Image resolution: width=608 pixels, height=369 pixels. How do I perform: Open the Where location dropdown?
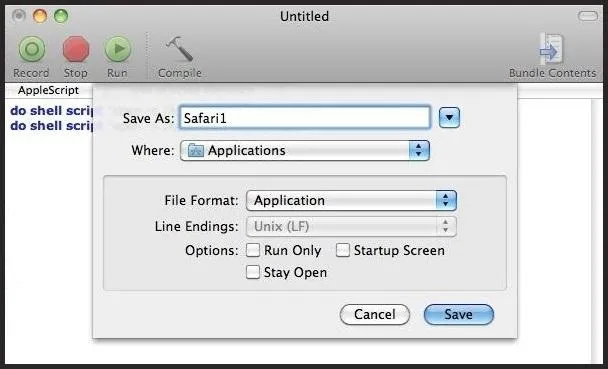tap(305, 150)
